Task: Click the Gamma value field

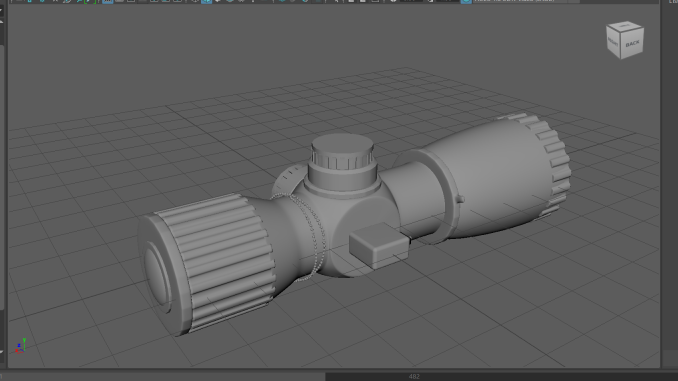Action: (447, 1)
